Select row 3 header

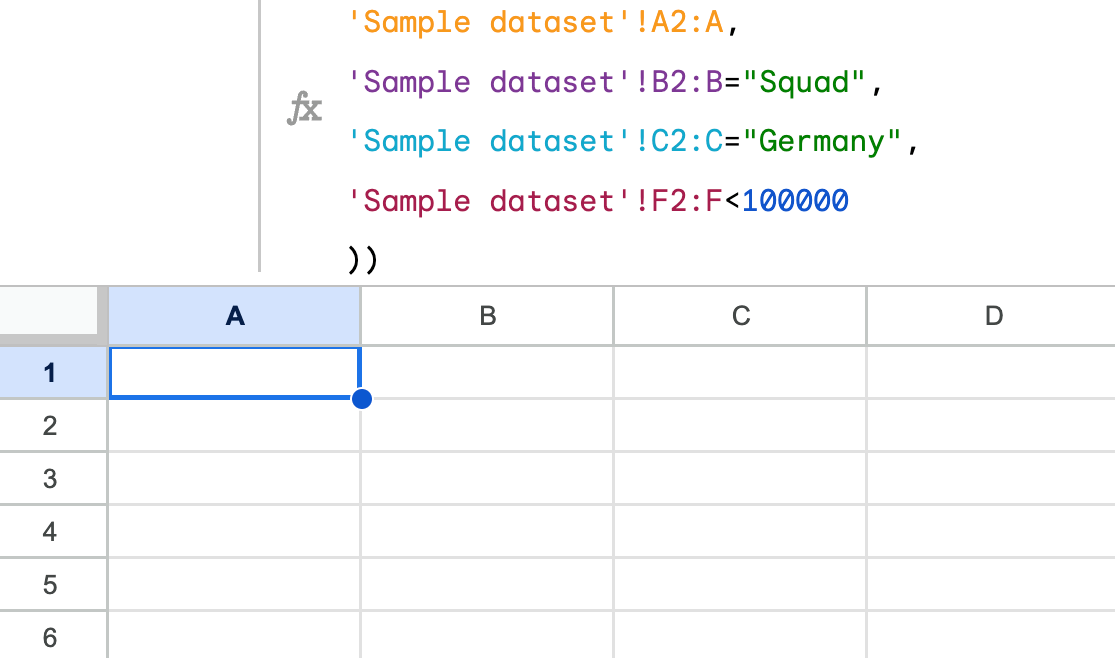[x=53, y=478]
